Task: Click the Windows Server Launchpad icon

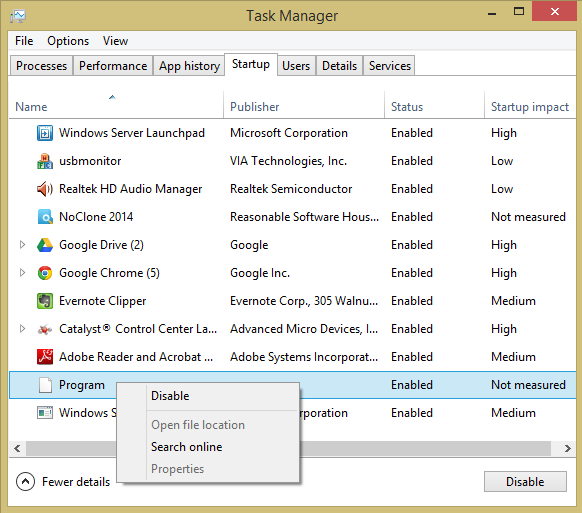Action: point(45,133)
